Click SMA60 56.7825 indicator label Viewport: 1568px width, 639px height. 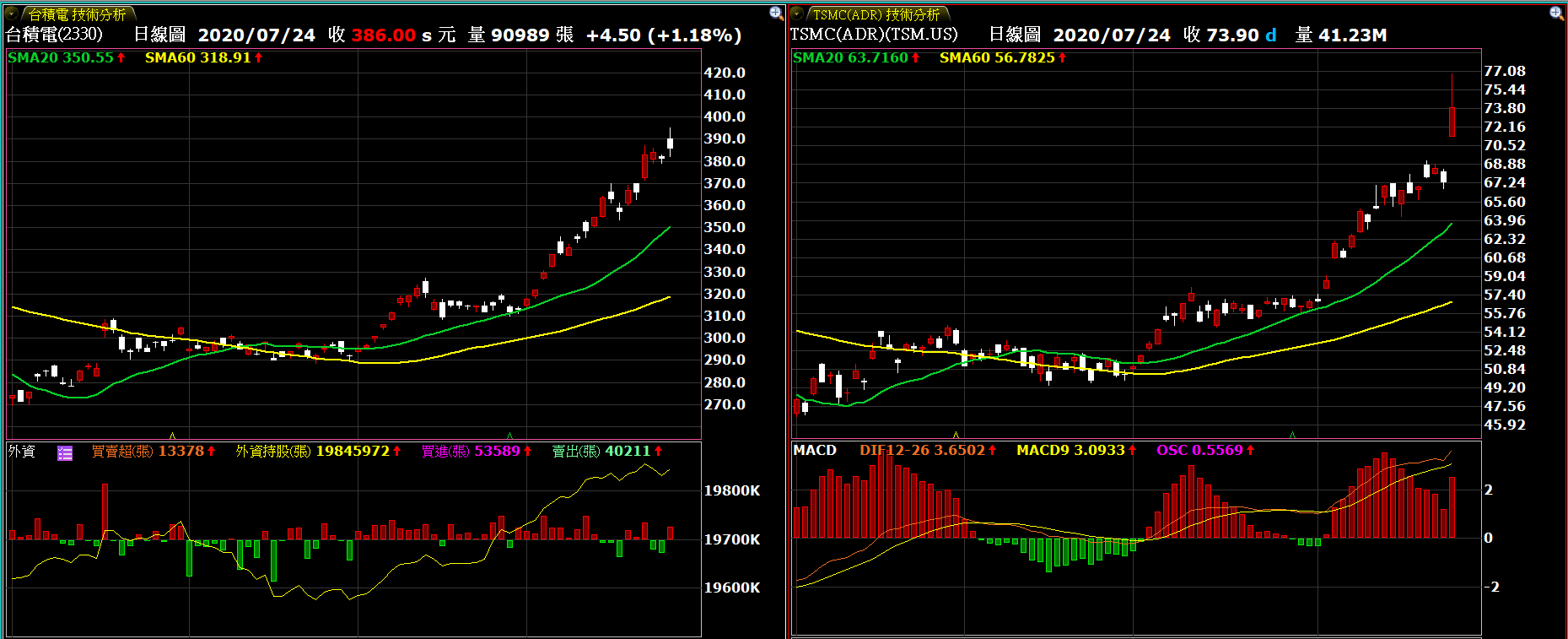tap(998, 57)
